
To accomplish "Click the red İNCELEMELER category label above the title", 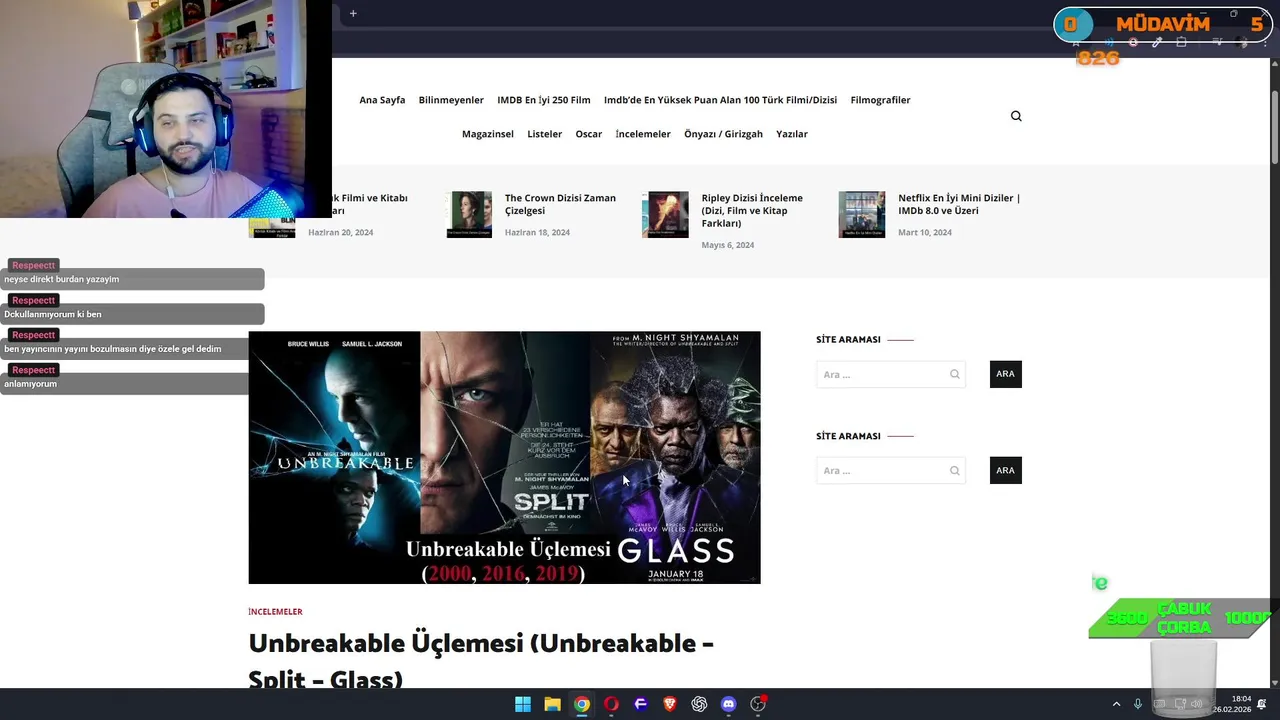I will pyautogui.click(x=275, y=612).
